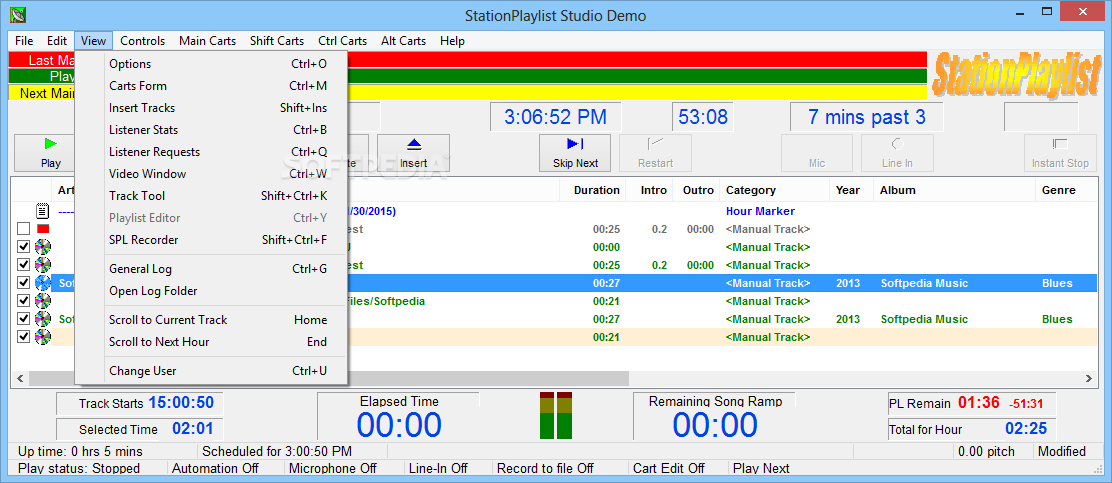Click the Instant Stop button
The image size is (1112, 483).
1060,152
